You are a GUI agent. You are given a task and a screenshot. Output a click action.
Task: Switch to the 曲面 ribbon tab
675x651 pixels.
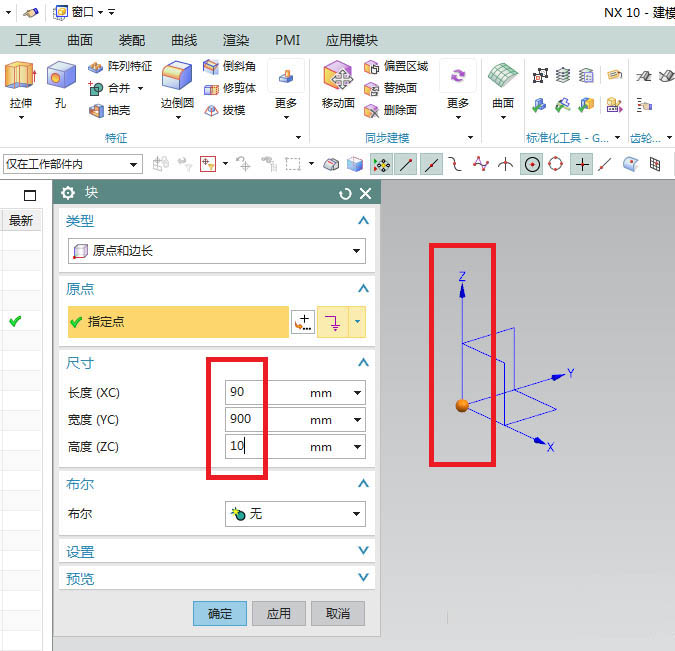(x=80, y=40)
